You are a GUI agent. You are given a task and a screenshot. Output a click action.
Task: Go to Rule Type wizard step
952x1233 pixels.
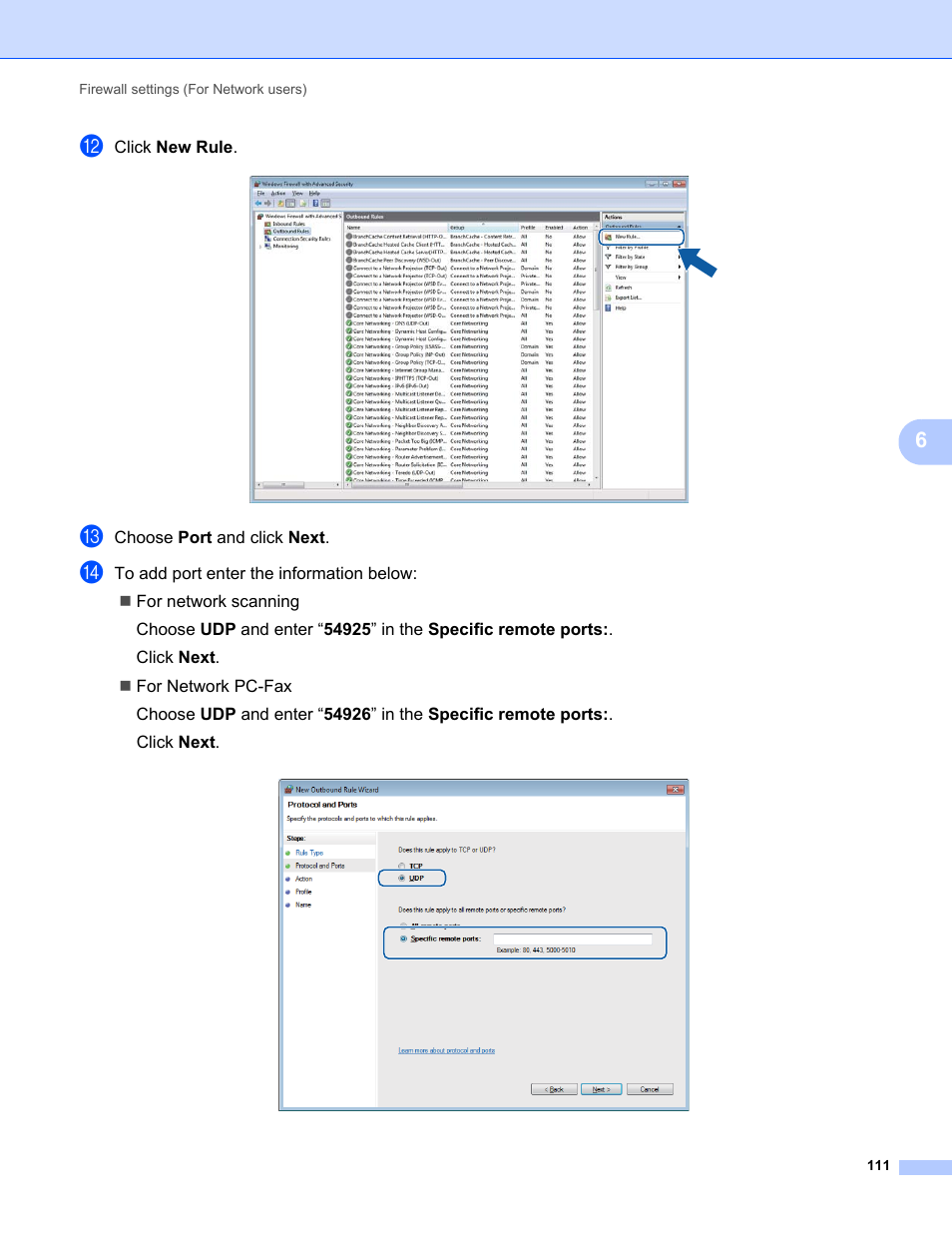click(x=309, y=853)
